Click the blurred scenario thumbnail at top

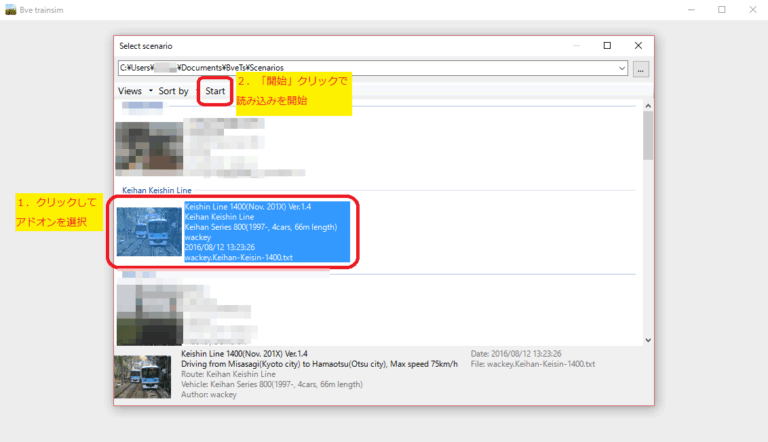149,148
